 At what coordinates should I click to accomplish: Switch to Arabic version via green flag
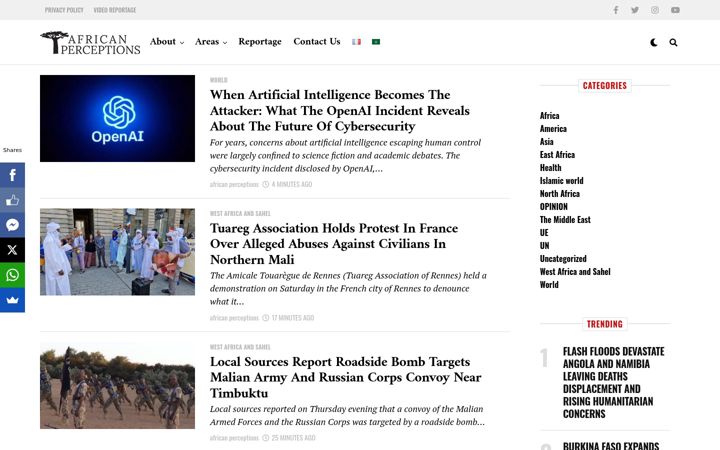pyautogui.click(x=376, y=42)
